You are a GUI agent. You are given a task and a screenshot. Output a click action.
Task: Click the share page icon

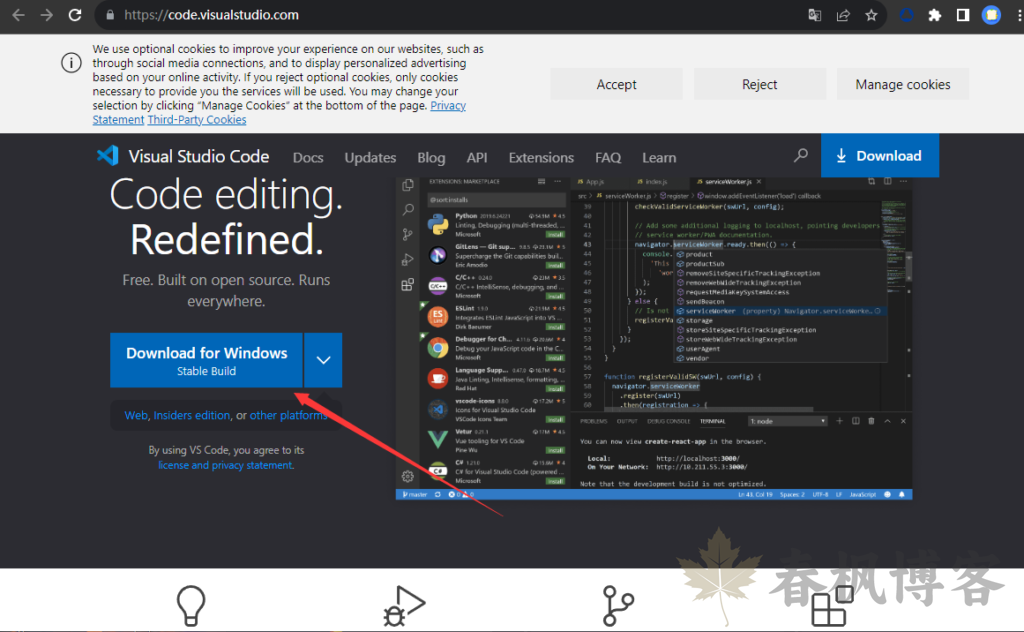[843, 15]
